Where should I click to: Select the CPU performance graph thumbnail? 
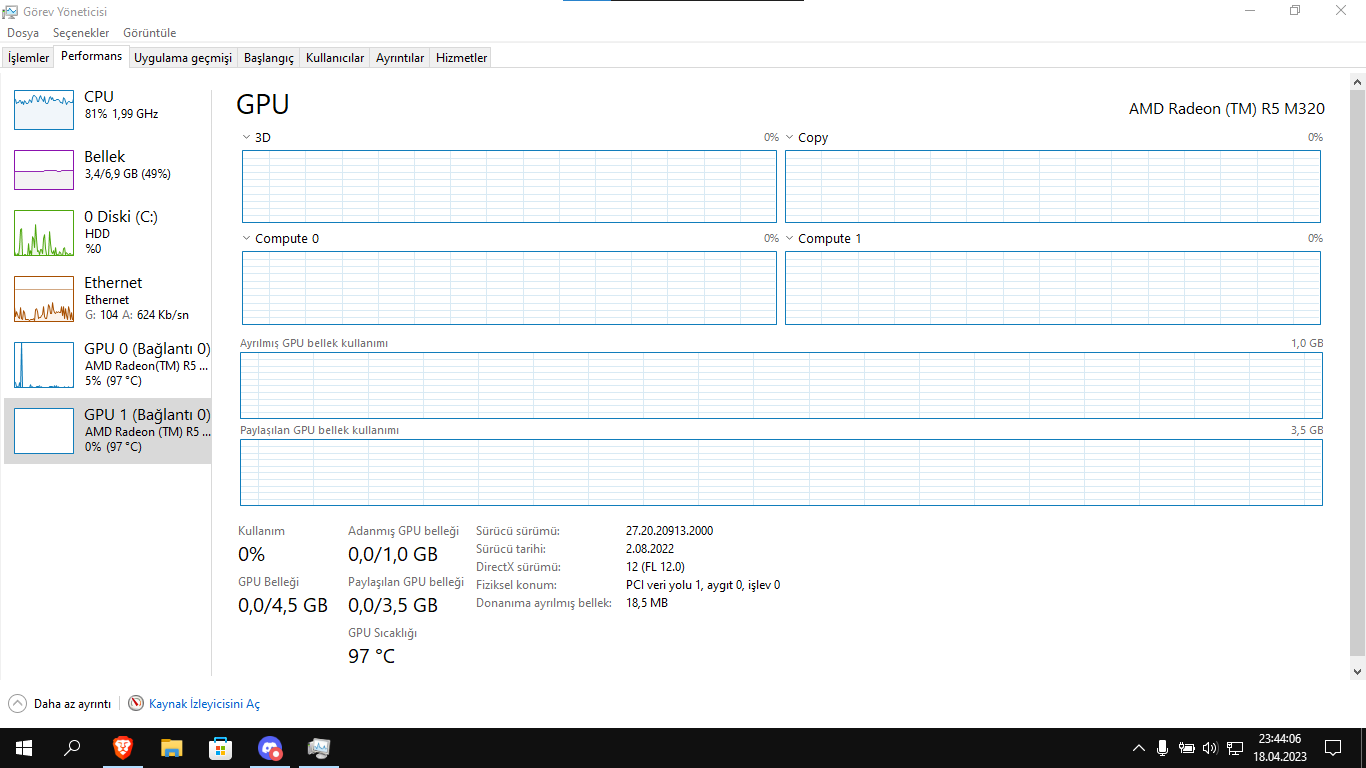pyautogui.click(x=44, y=110)
